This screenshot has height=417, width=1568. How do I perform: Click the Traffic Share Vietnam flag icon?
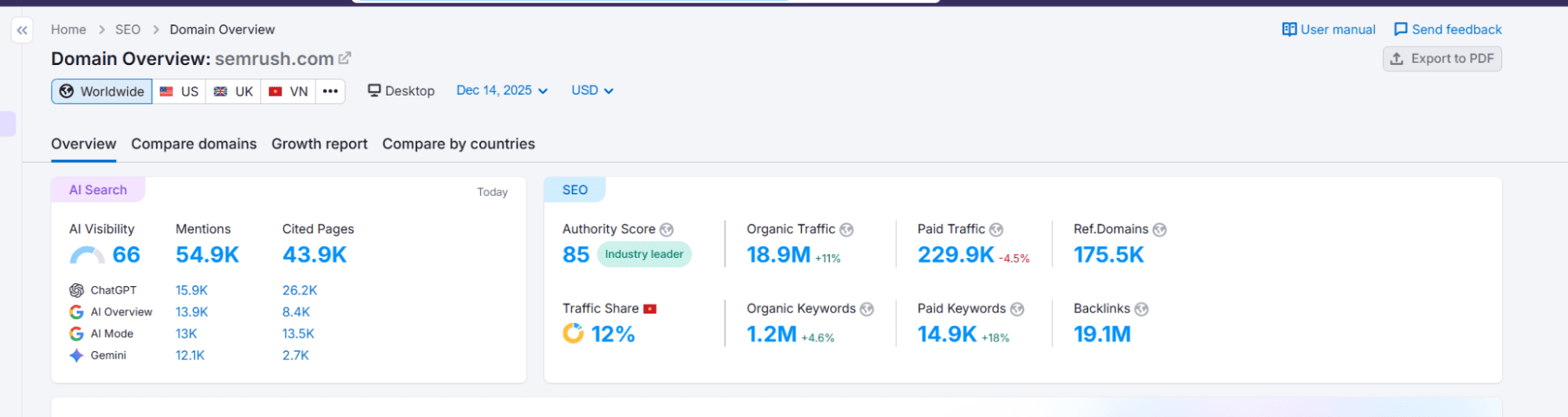point(649,309)
